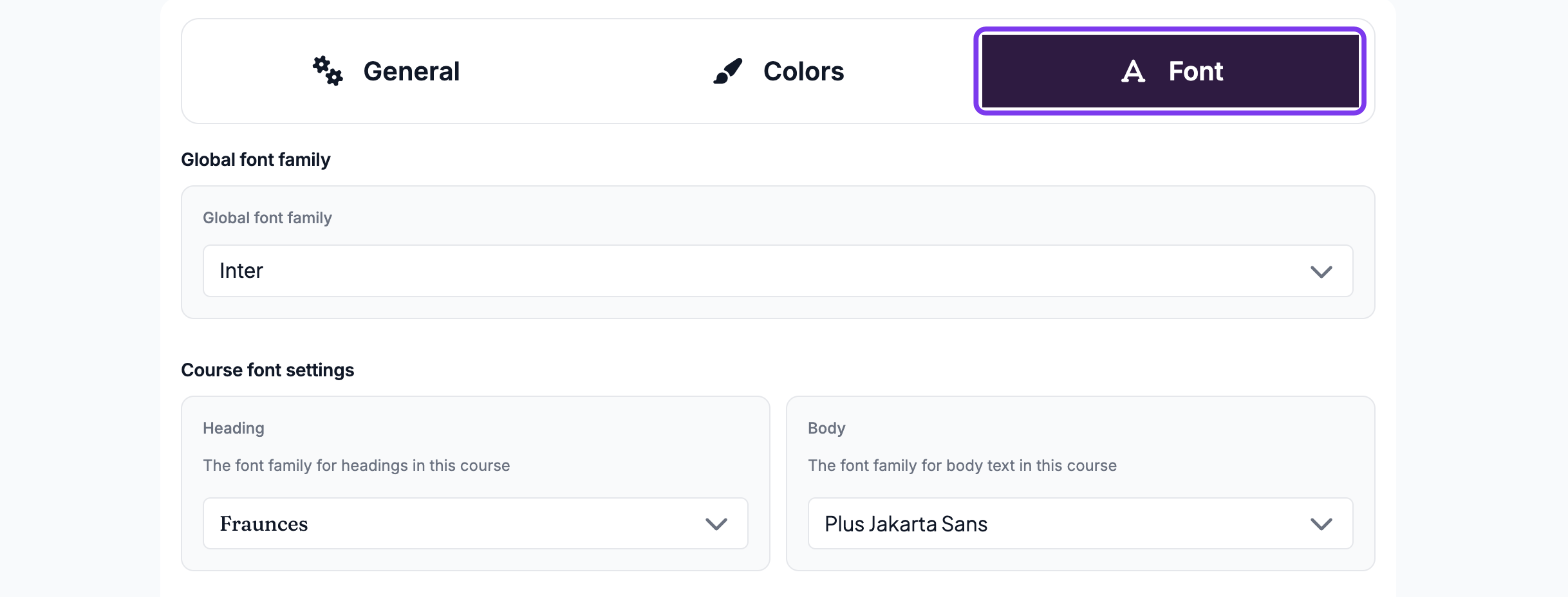Click the chevron in the Fraunces field
Screen dimensions: 1568x597
point(716,524)
